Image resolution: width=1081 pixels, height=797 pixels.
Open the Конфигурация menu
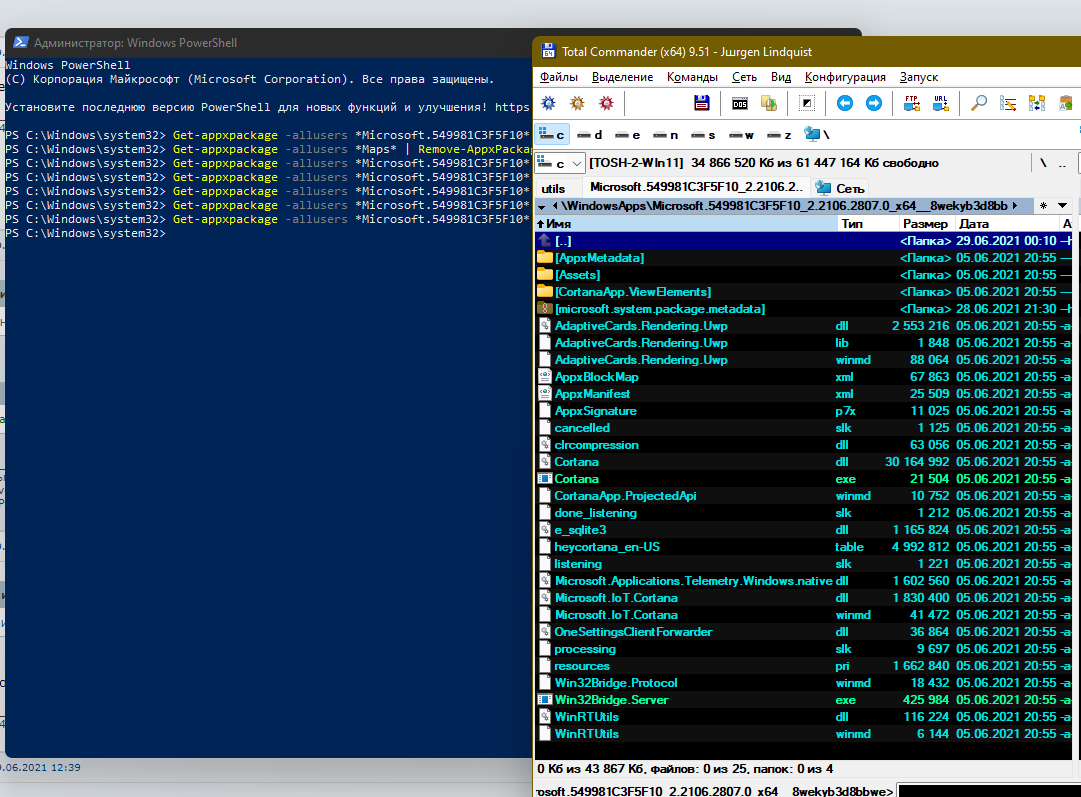click(845, 77)
